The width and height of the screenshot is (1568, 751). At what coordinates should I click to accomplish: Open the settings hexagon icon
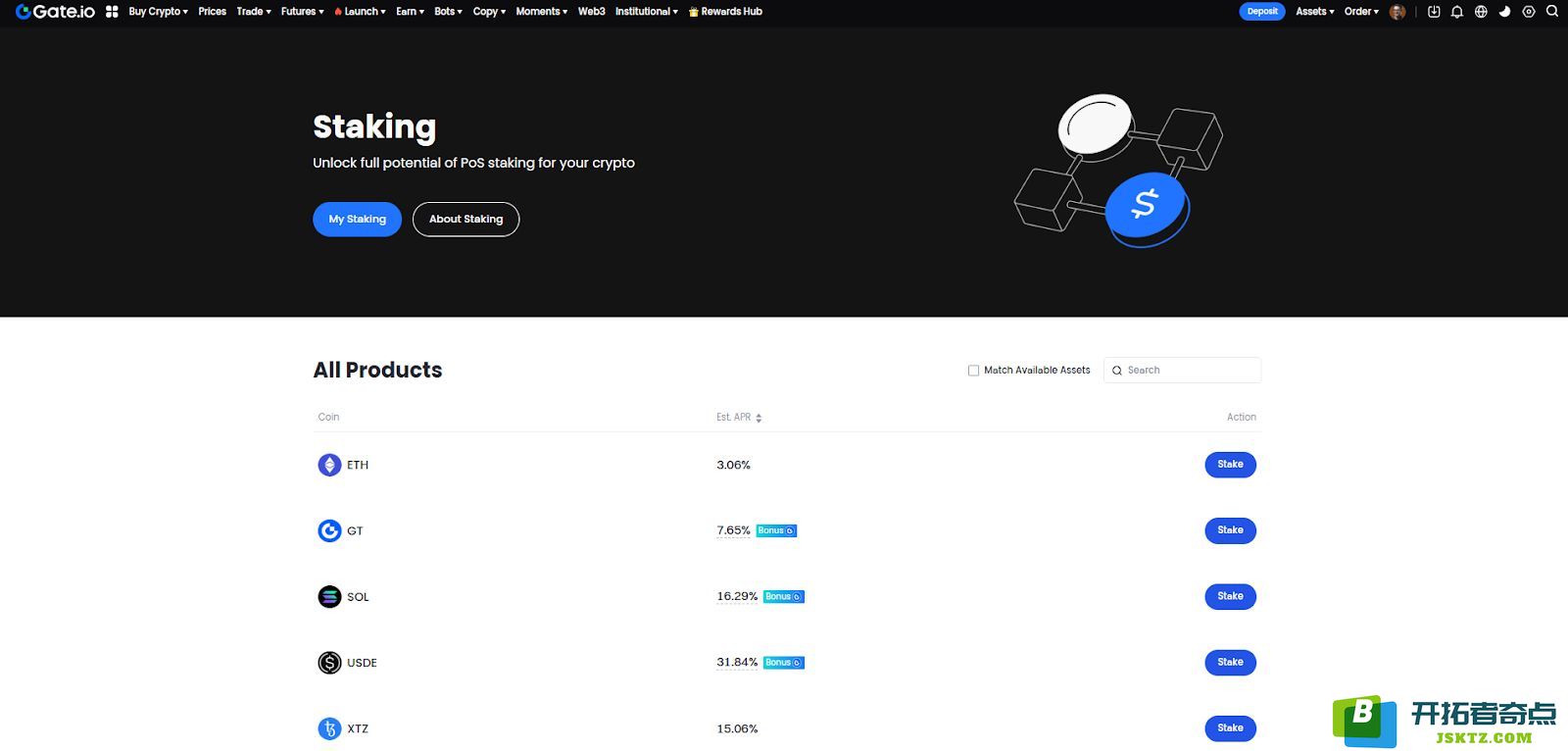(x=1529, y=12)
